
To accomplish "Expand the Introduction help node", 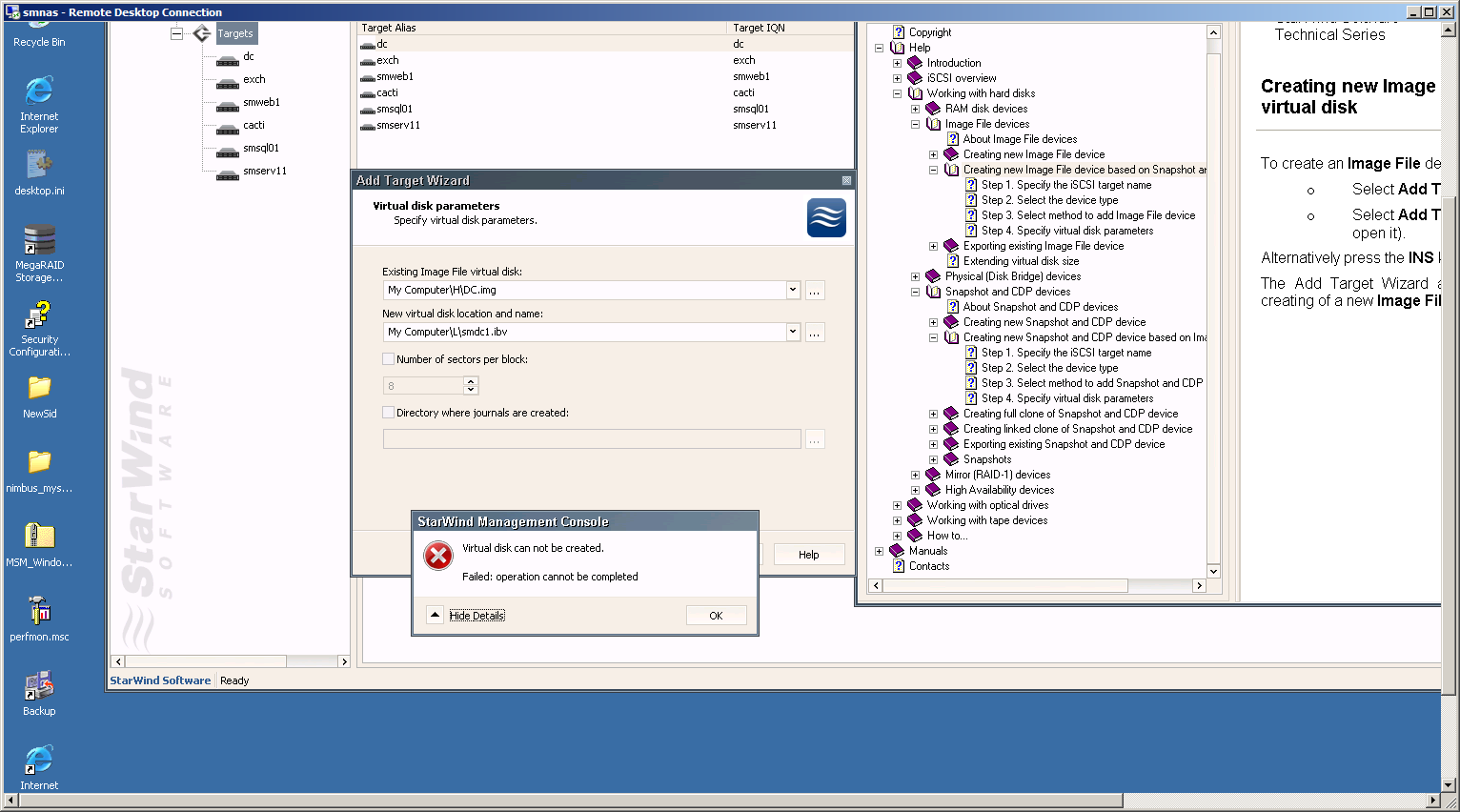I will point(897,63).
